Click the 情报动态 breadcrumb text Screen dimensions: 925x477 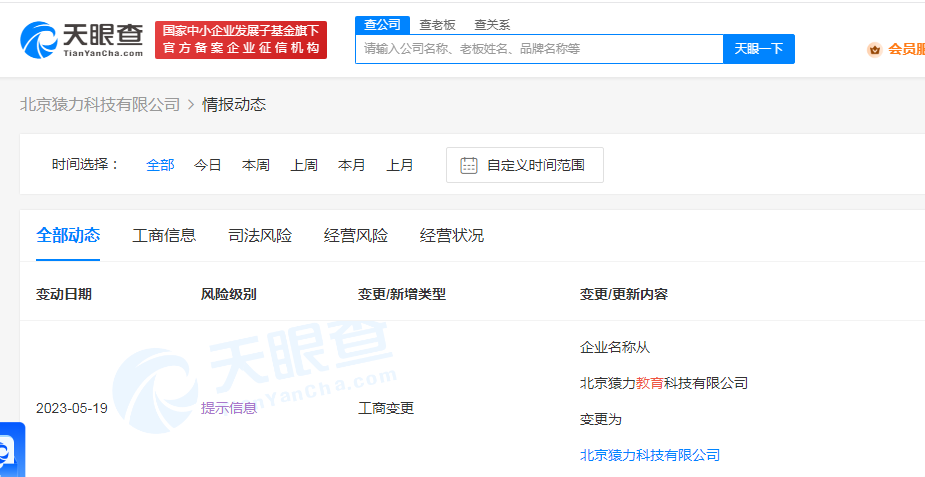pos(234,104)
